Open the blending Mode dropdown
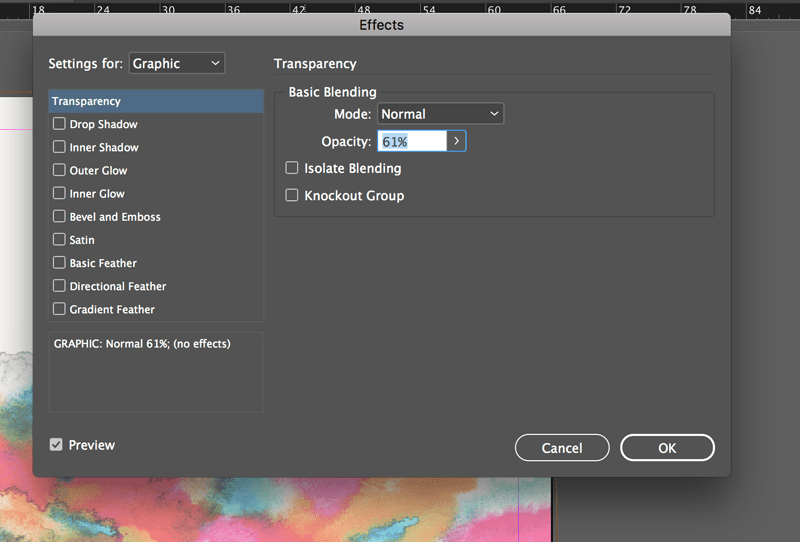The width and height of the screenshot is (800, 542). point(440,114)
